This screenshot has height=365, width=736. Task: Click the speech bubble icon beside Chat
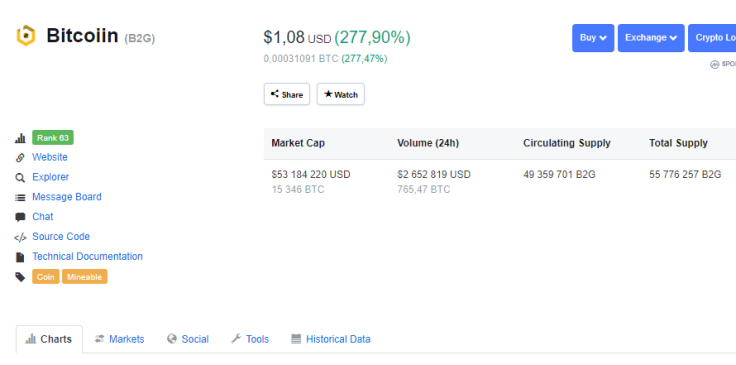pos(20,217)
